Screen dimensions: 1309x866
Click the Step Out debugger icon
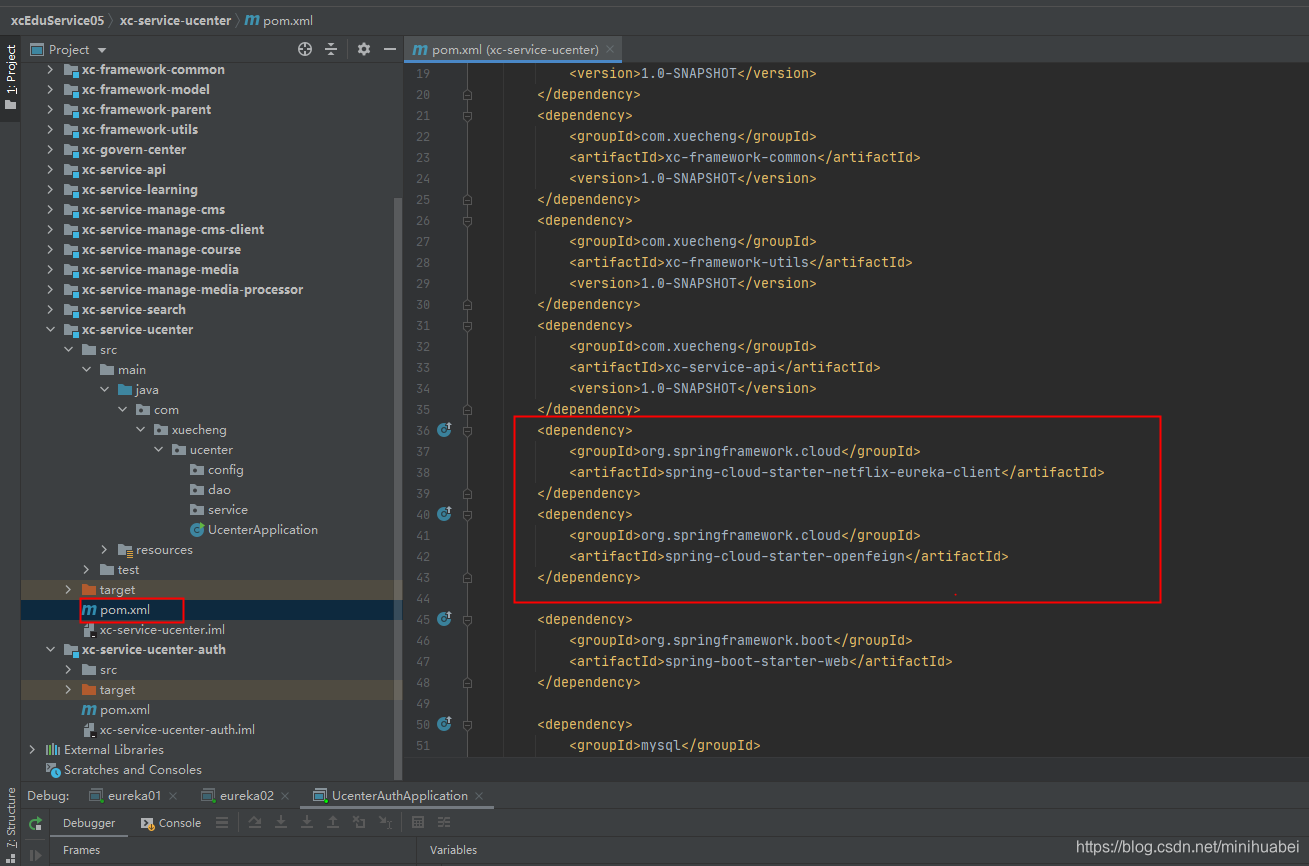click(333, 822)
